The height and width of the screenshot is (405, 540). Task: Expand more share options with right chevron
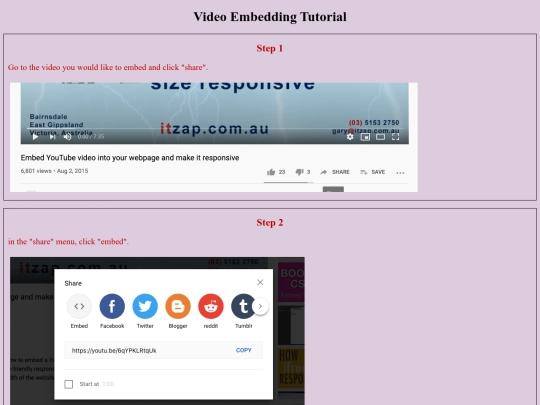(x=260, y=306)
